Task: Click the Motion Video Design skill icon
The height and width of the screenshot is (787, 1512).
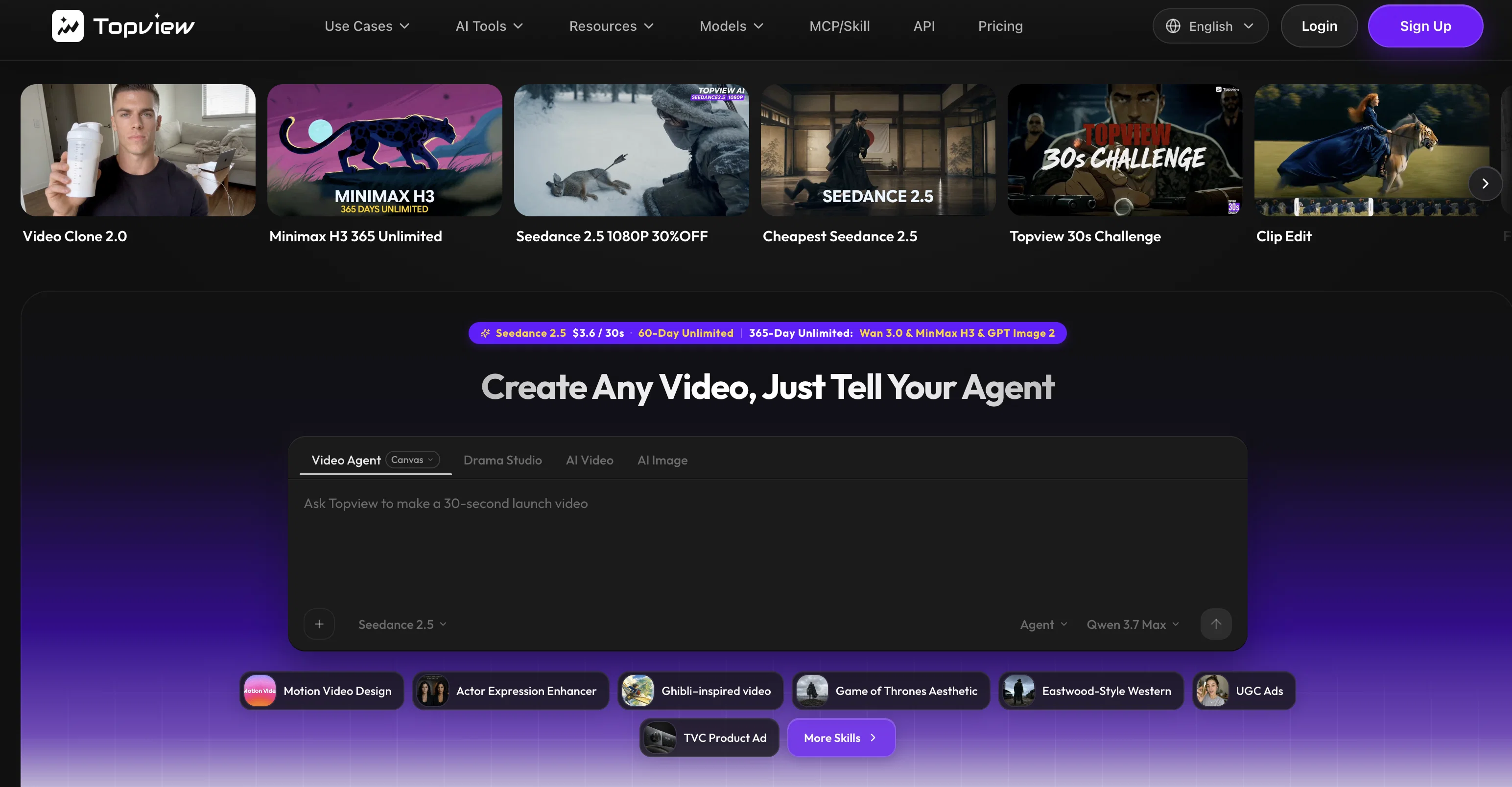Action: pyautogui.click(x=260, y=691)
